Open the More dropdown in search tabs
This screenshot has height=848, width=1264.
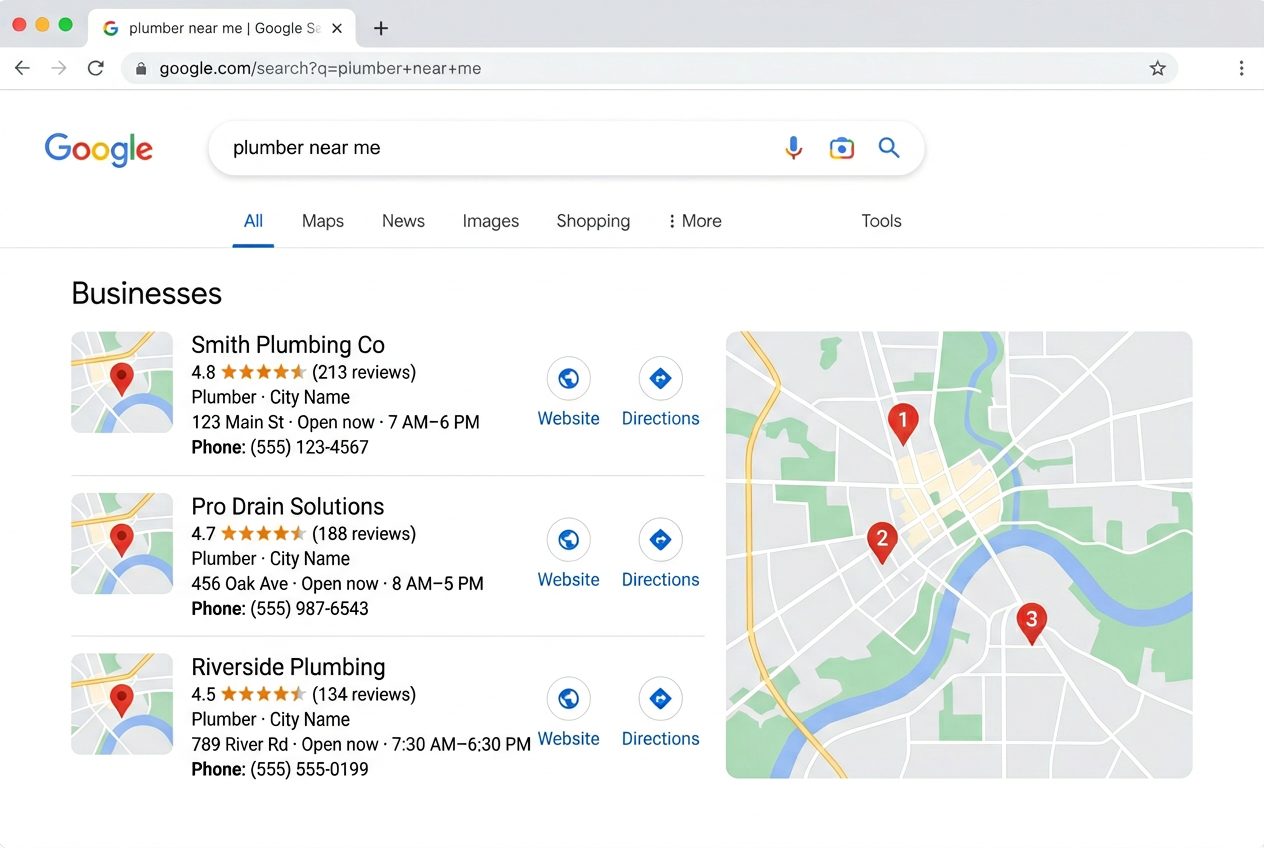(694, 221)
